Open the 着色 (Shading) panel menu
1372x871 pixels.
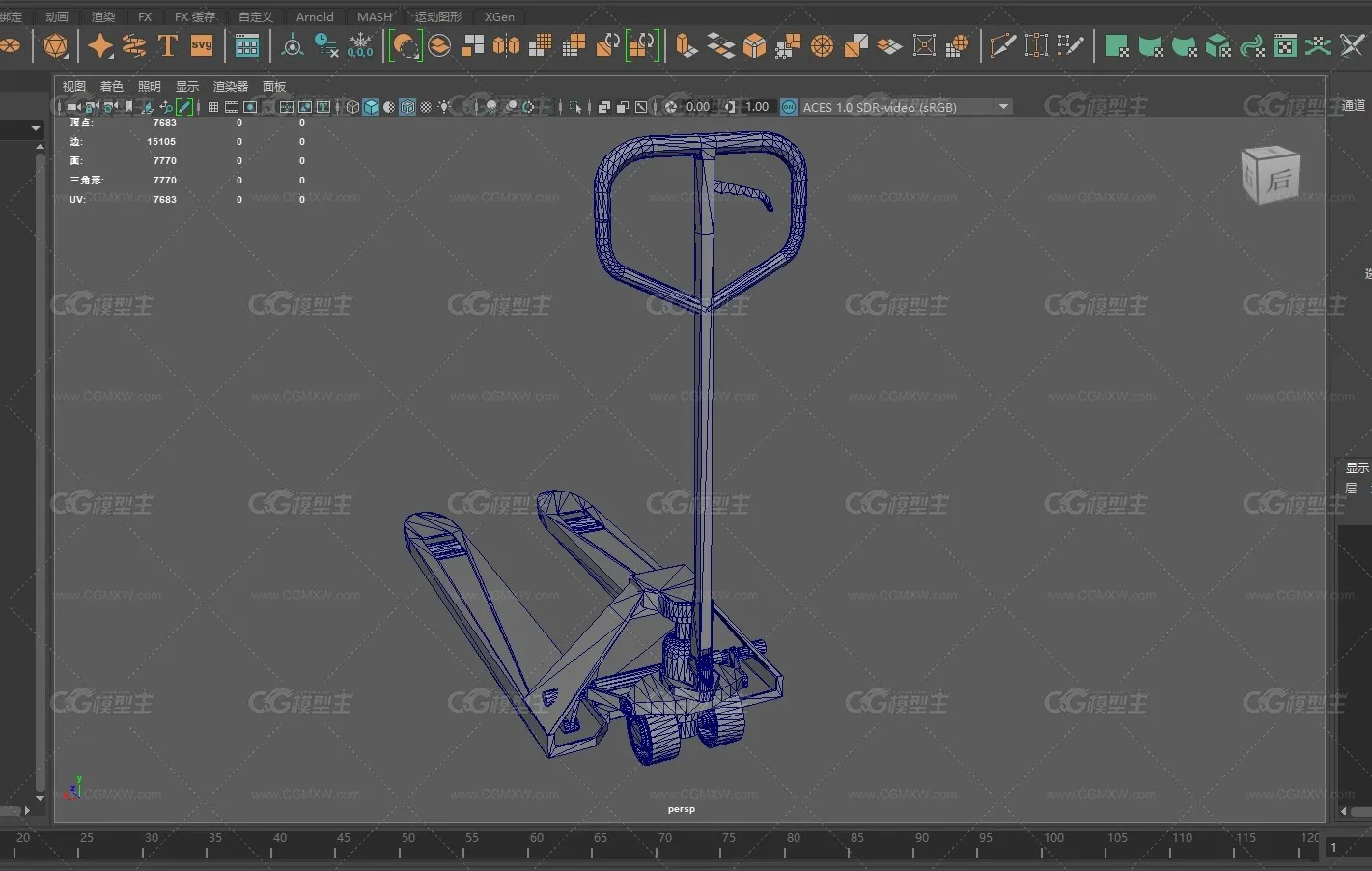coord(112,86)
